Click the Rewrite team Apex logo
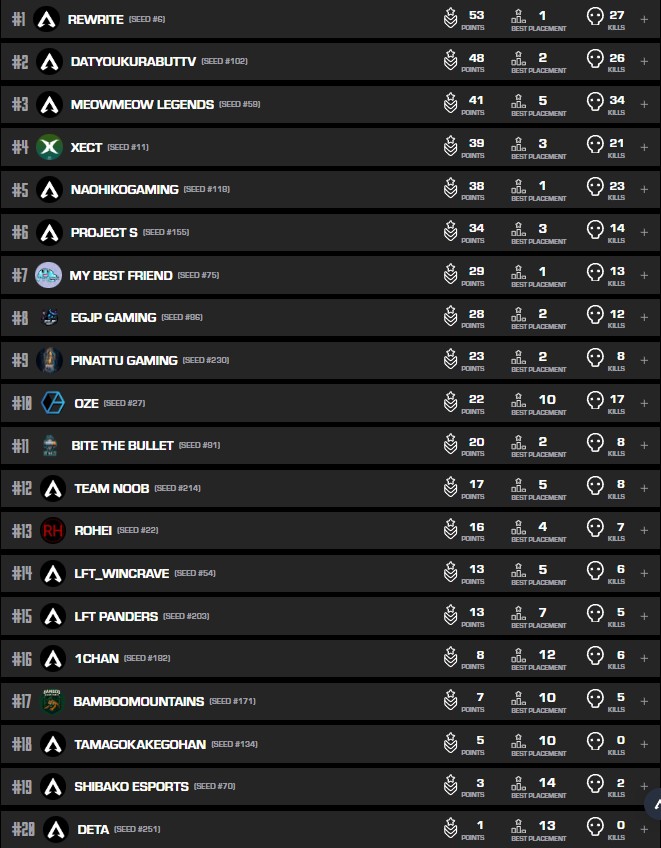Image resolution: width=661 pixels, height=848 pixels. point(46,19)
